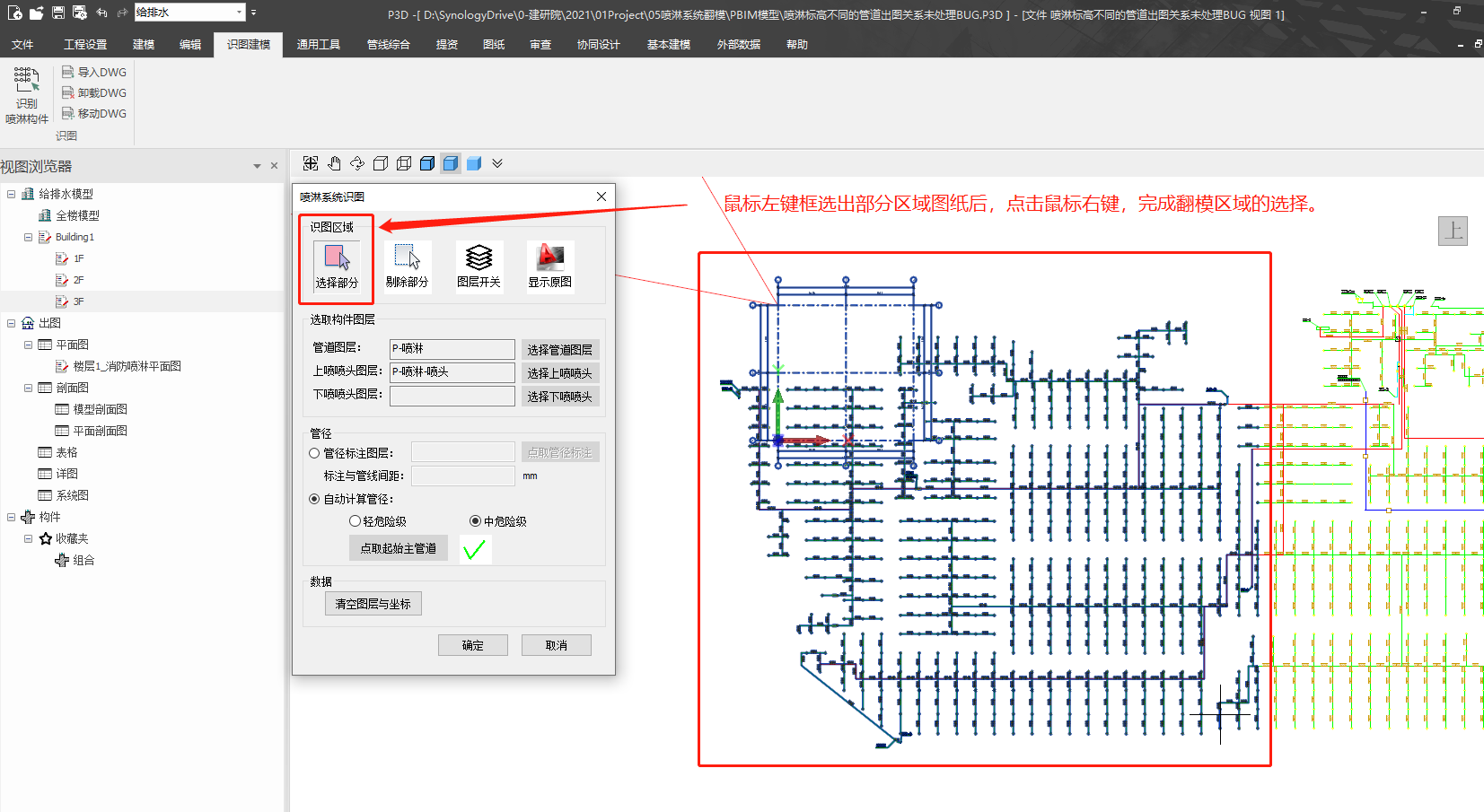Click the 识别喷淋构件 ribbon icon
The width and height of the screenshot is (1484, 812).
(26, 94)
